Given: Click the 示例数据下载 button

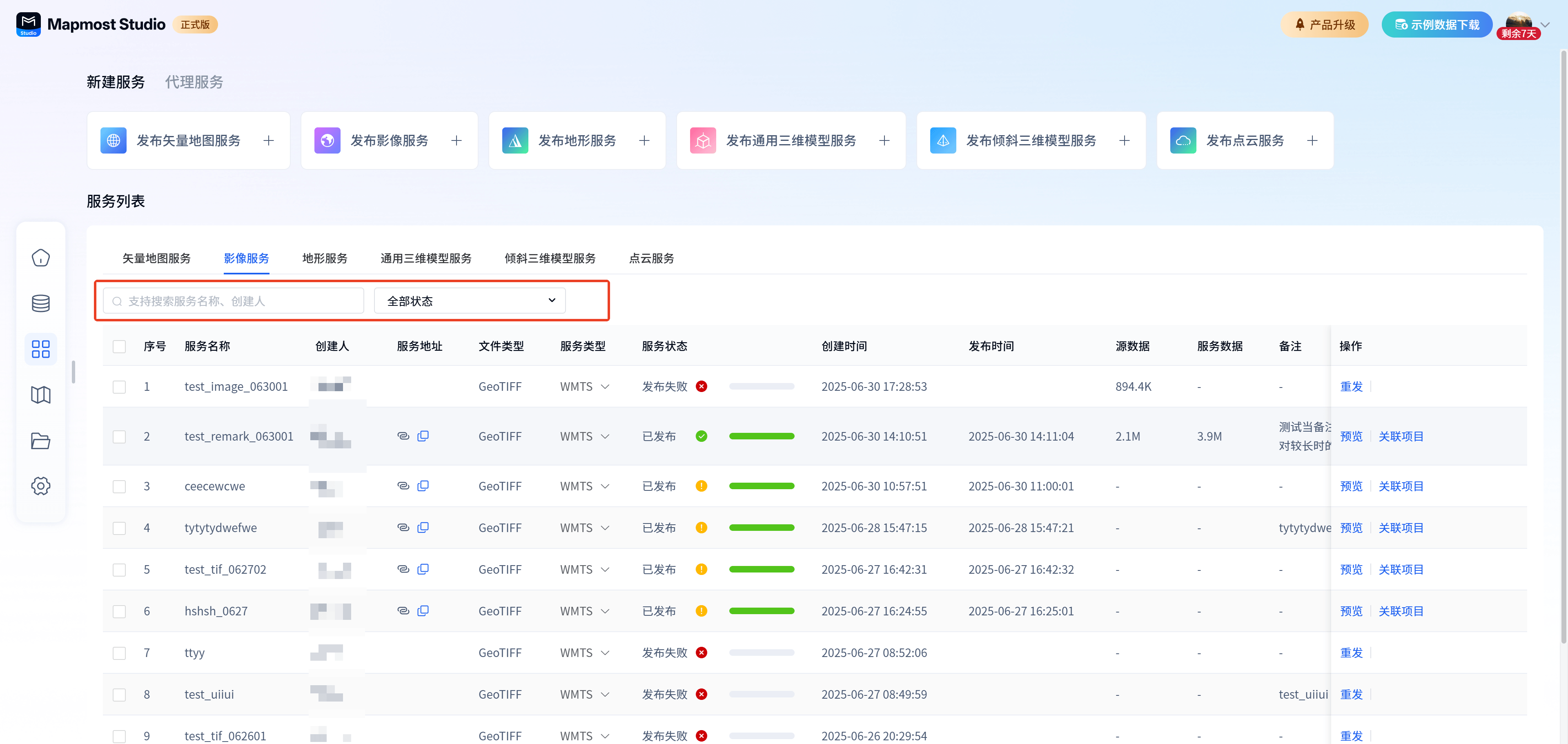Looking at the screenshot, I should click(1437, 25).
